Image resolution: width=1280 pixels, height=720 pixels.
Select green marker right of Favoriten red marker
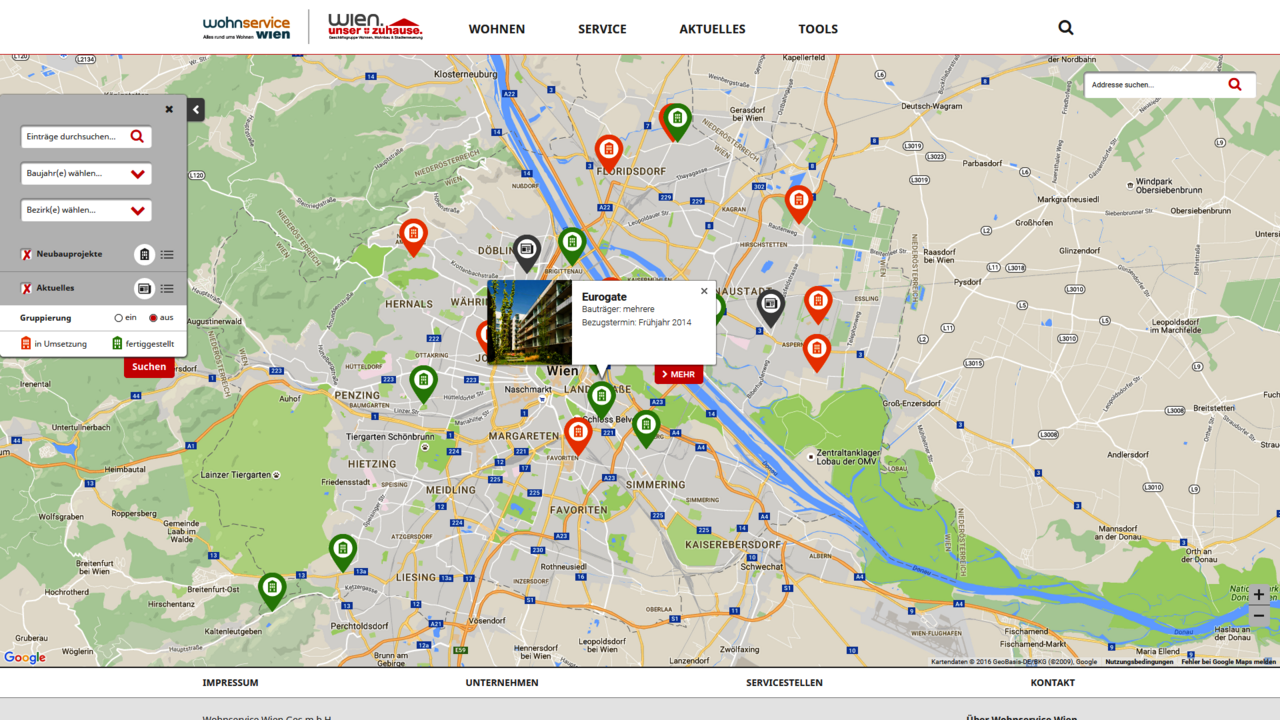tap(646, 429)
